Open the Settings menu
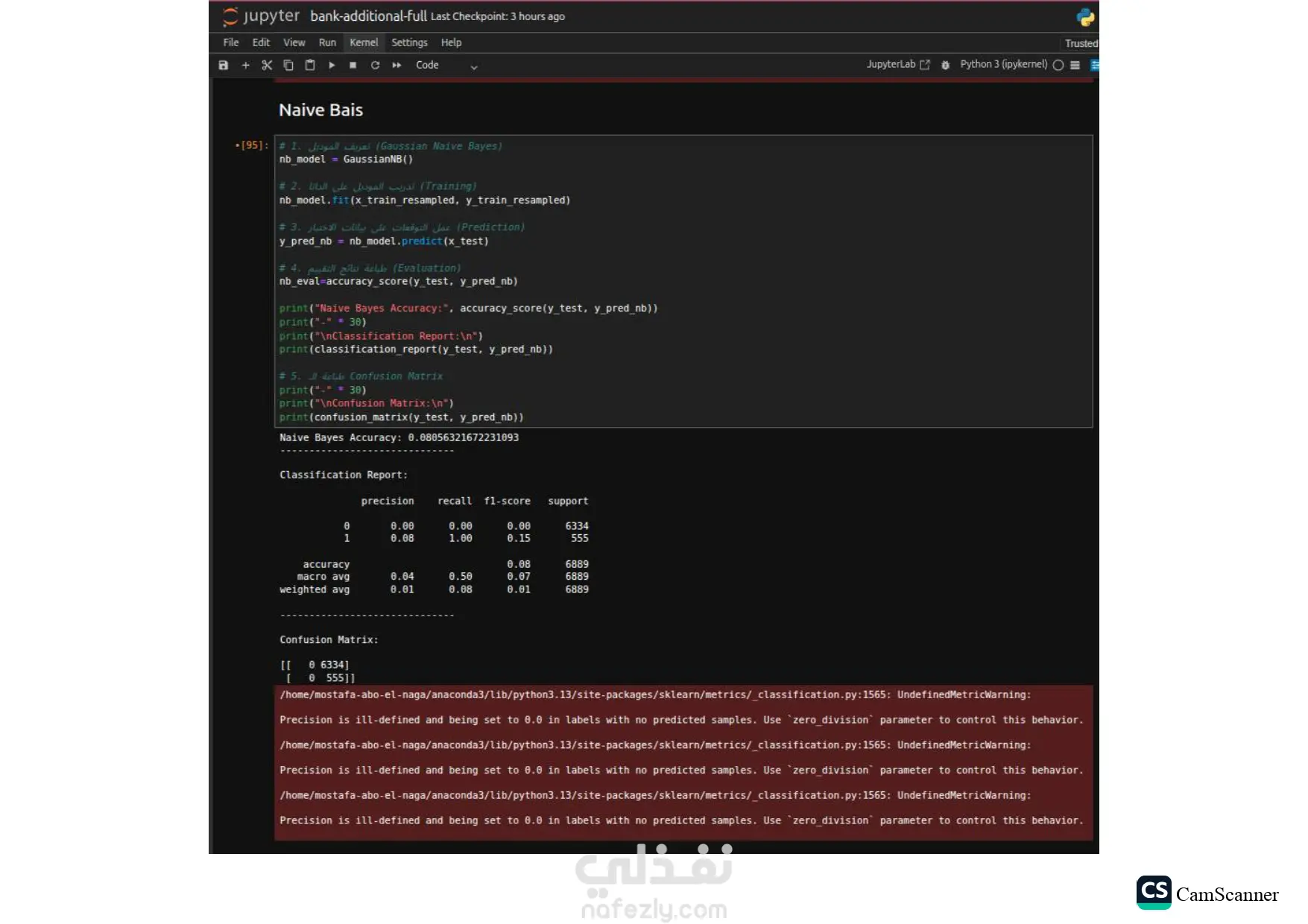1308x924 pixels. 409,43
